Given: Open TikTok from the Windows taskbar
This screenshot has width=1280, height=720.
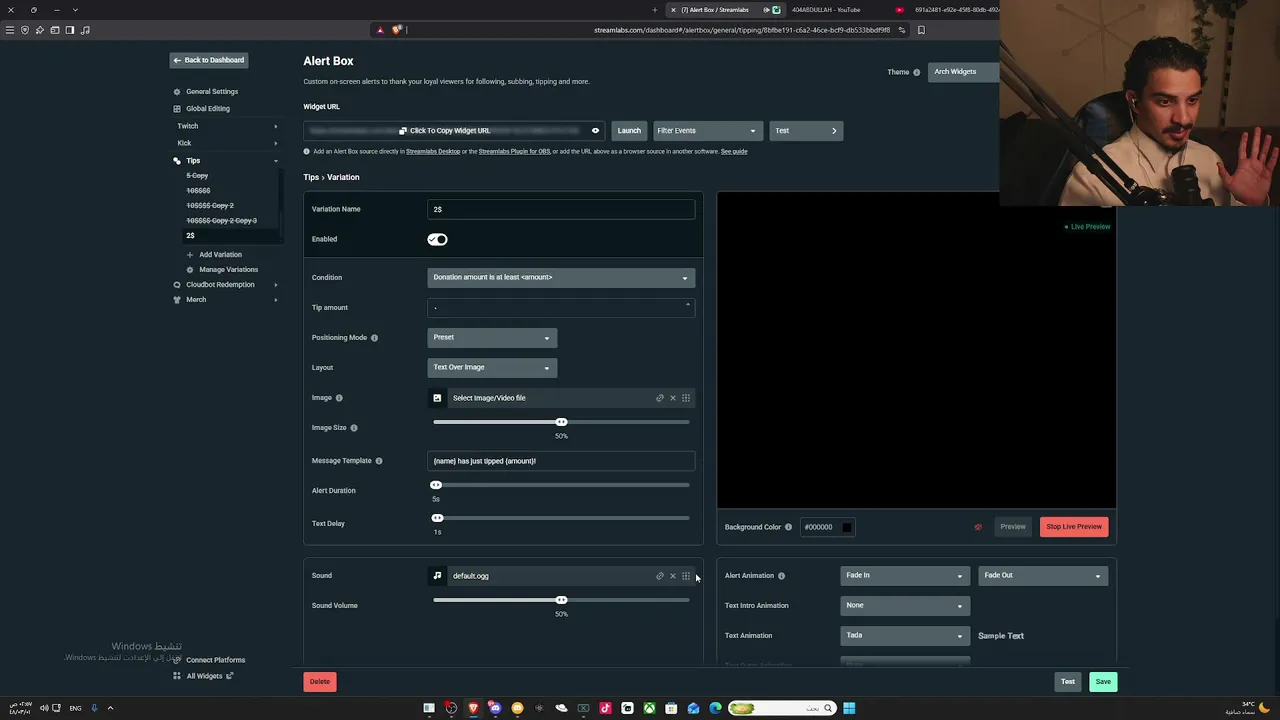Looking at the screenshot, I should click(x=605, y=708).
